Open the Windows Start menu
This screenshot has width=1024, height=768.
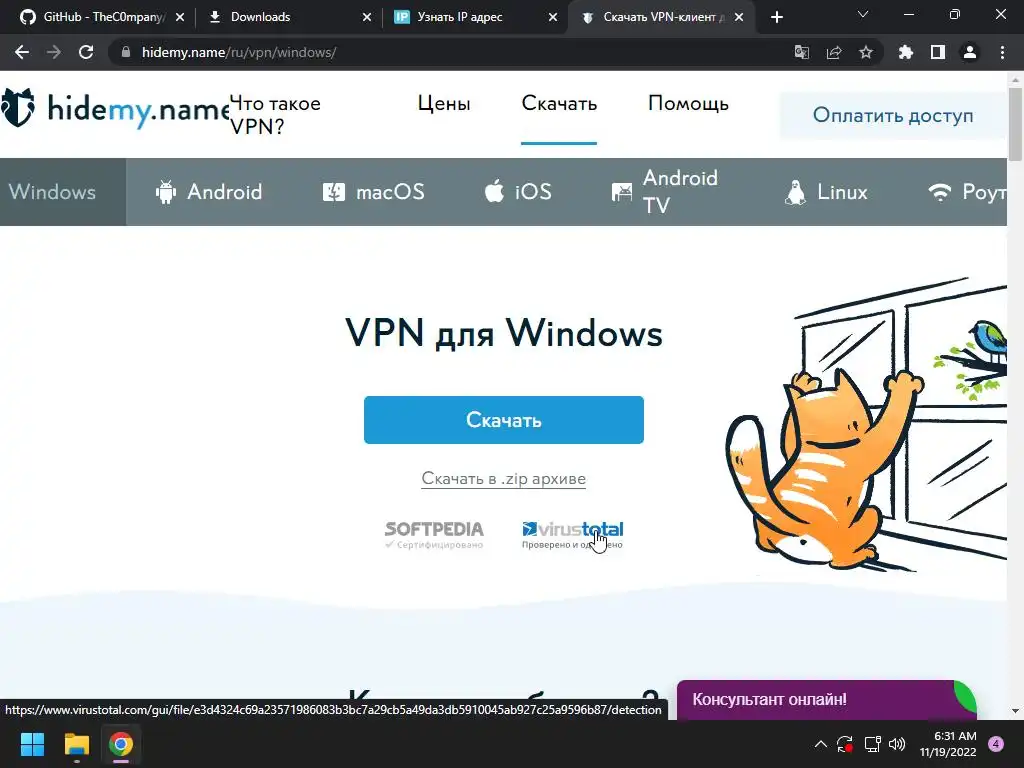32,744
